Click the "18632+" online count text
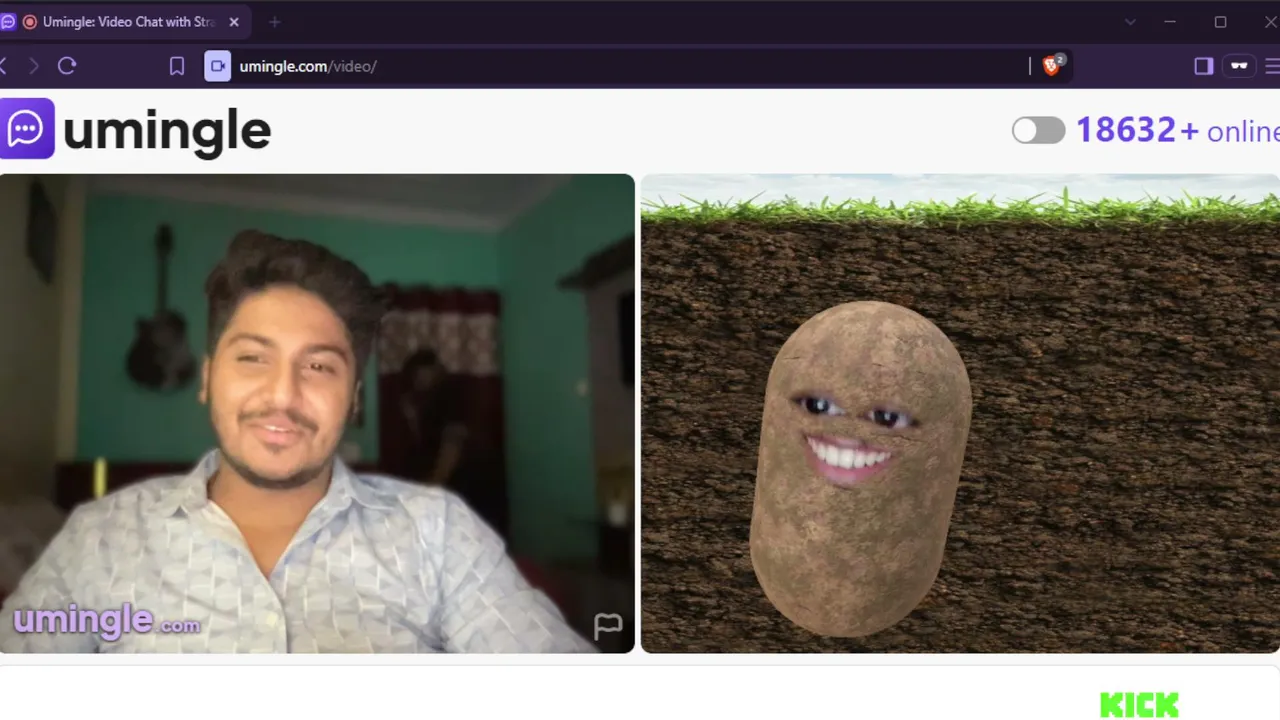The image size is (1280, 720). click(x=1137, y=130)
